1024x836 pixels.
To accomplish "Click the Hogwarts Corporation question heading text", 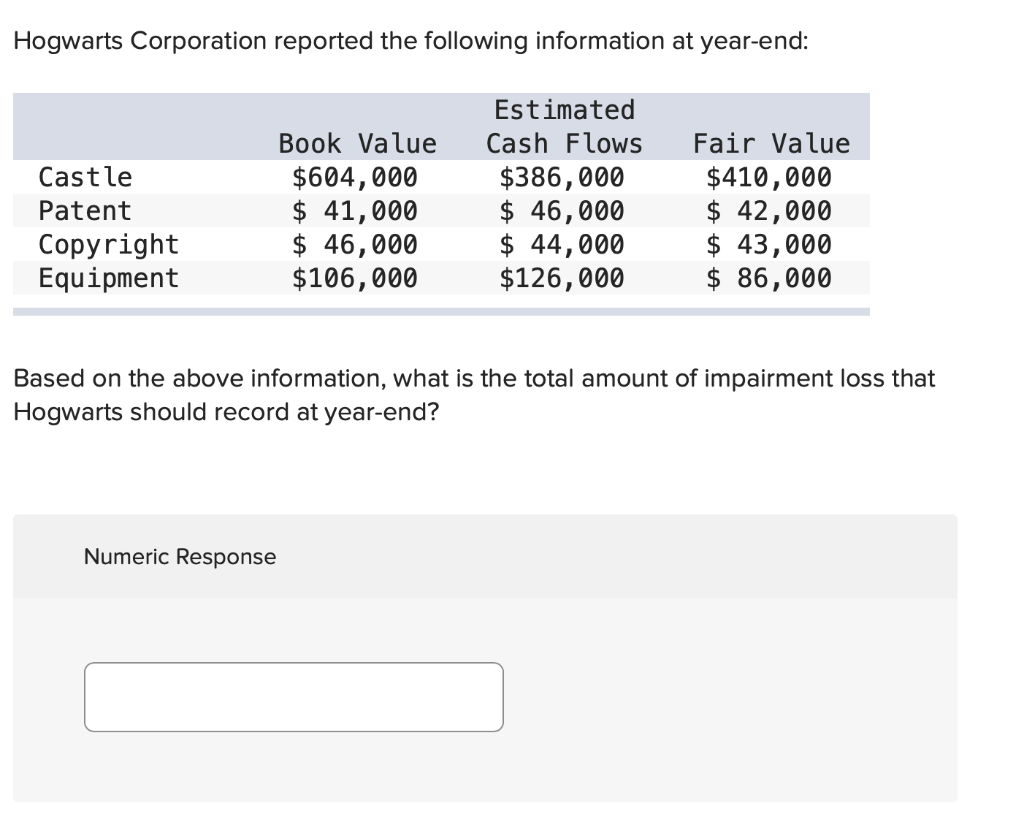I will coord(411,41).
